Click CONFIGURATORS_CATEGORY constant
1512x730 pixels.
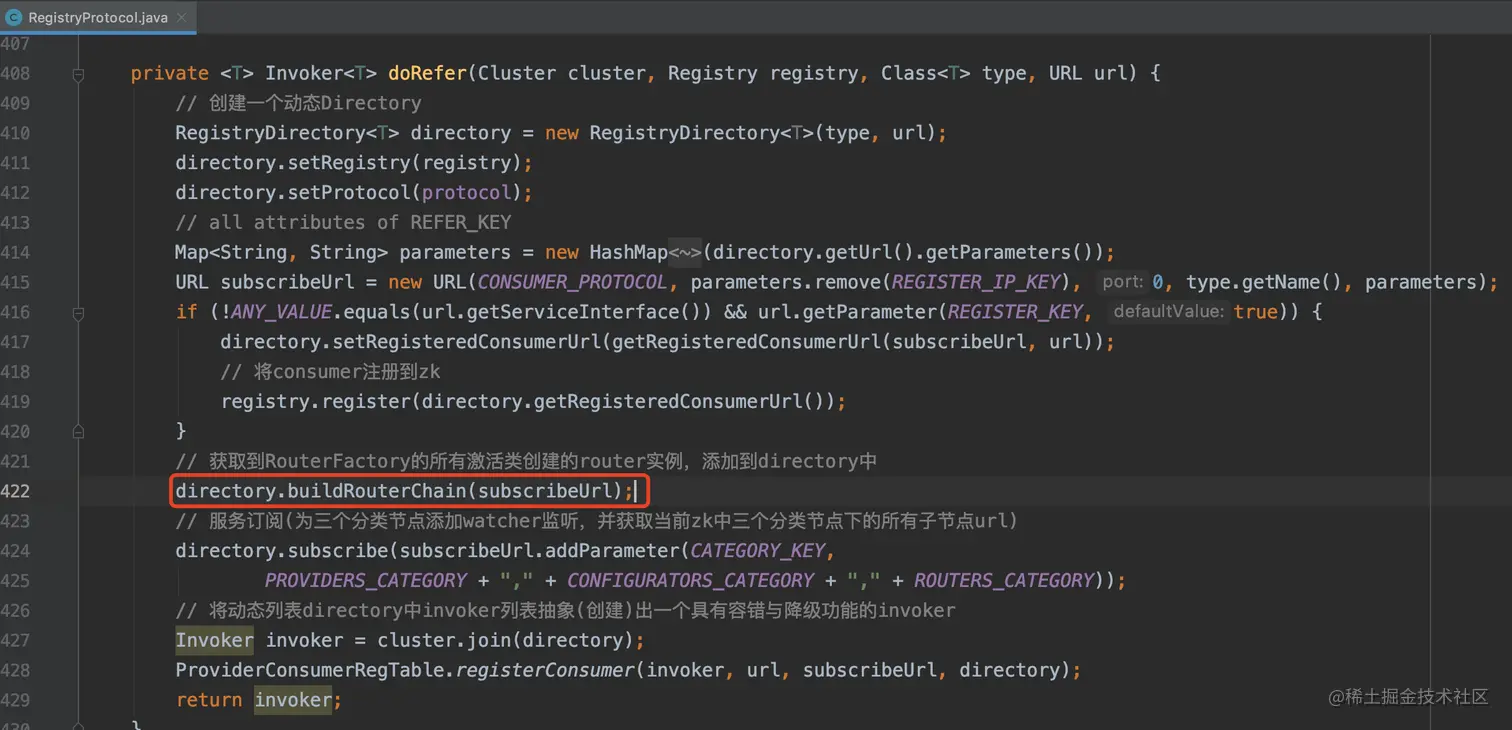tap(691, 580)
